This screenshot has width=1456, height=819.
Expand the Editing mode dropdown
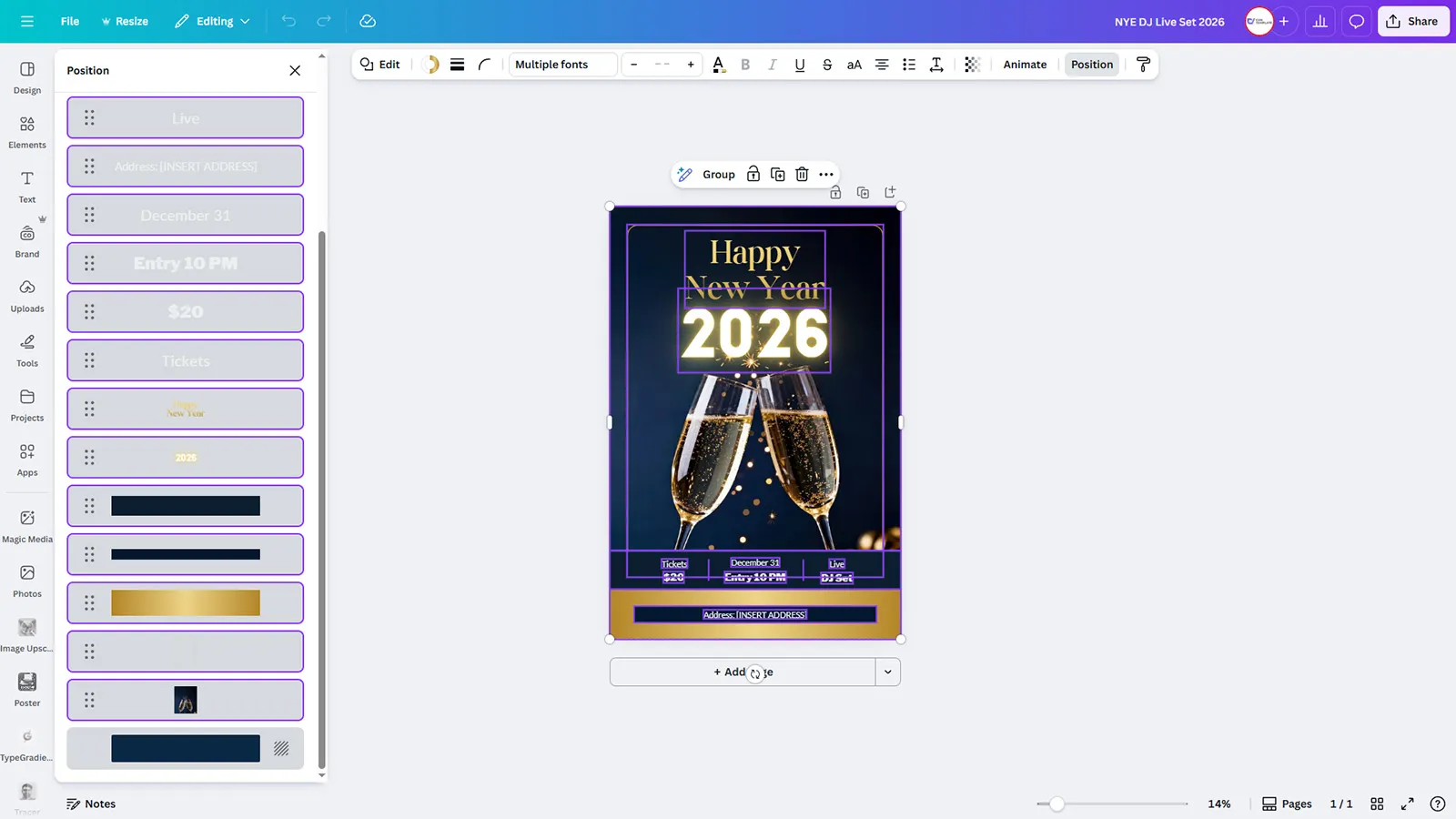tap(213, 21)
